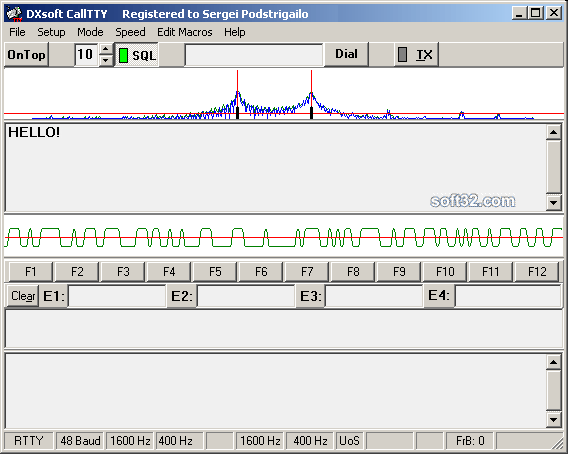Viewport: 568px width, 454px height.
Task: Click inside the E1 input field
Action: (117, 296)
